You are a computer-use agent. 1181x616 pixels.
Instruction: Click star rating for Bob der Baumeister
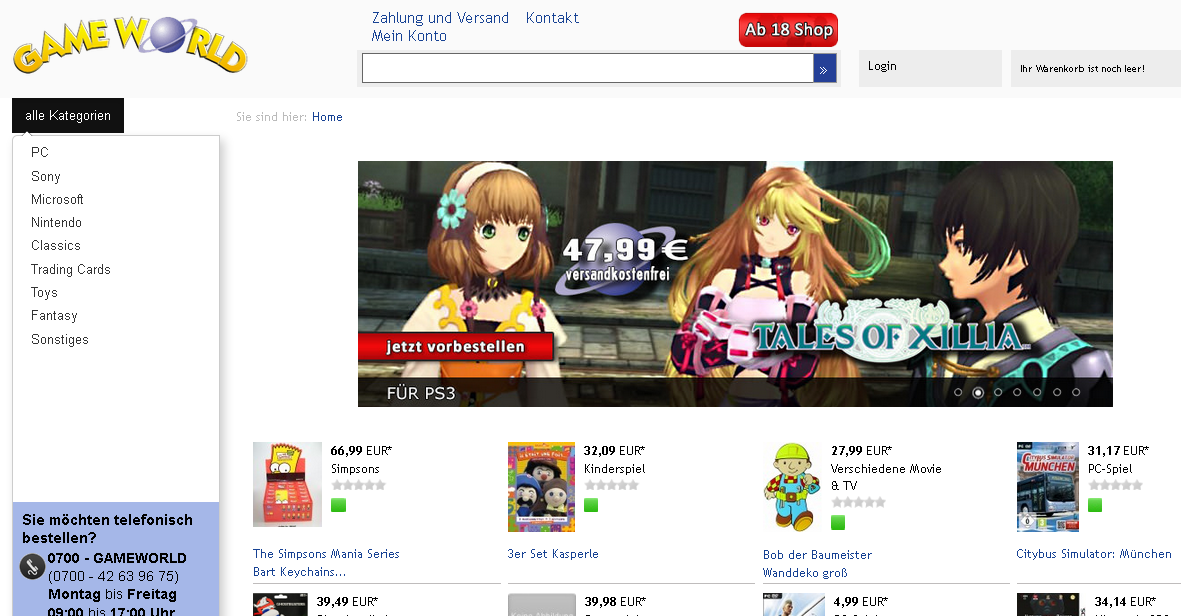pos(859,502)
